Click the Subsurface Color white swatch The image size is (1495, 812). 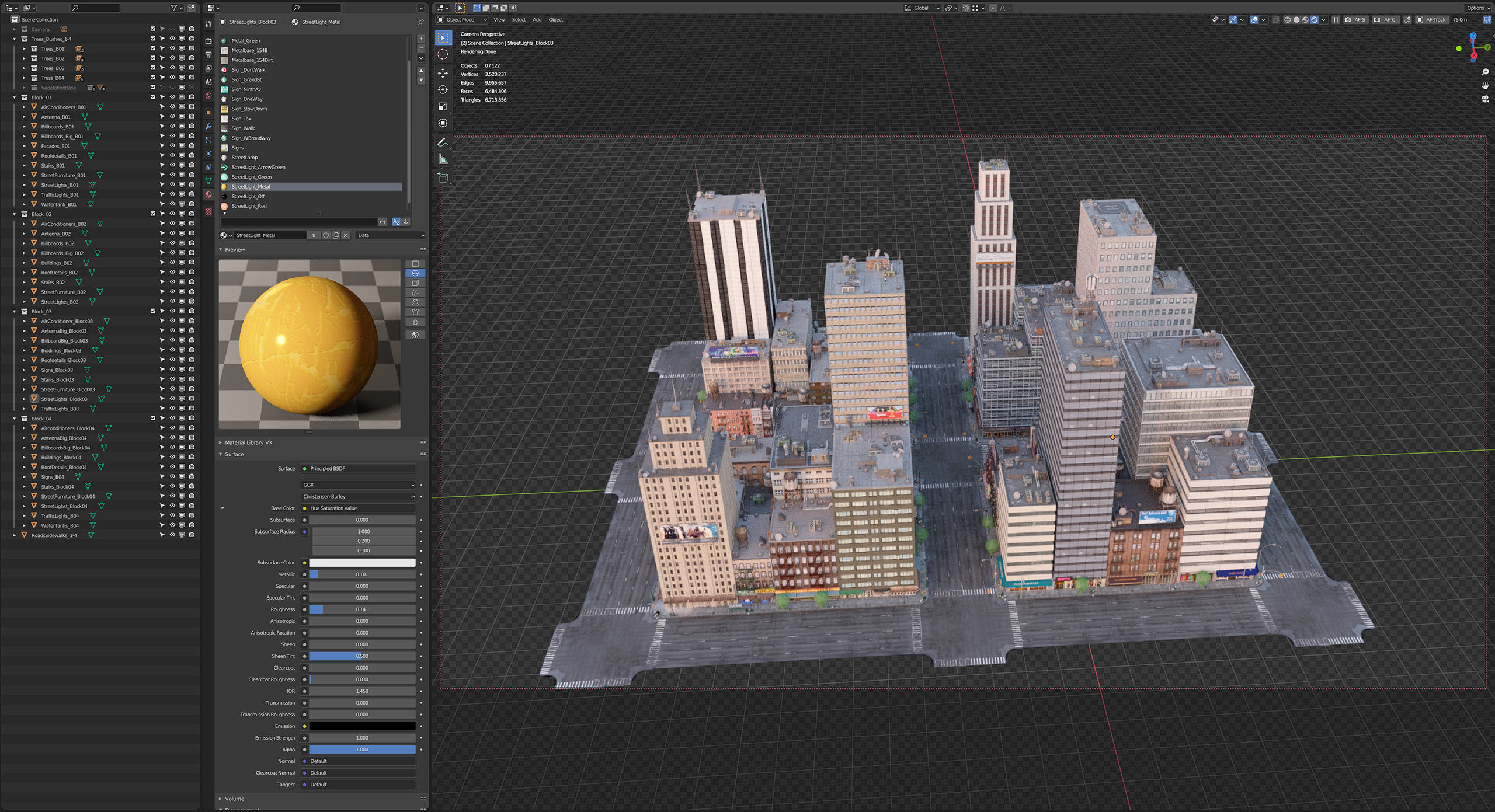[x=362, y=563]
